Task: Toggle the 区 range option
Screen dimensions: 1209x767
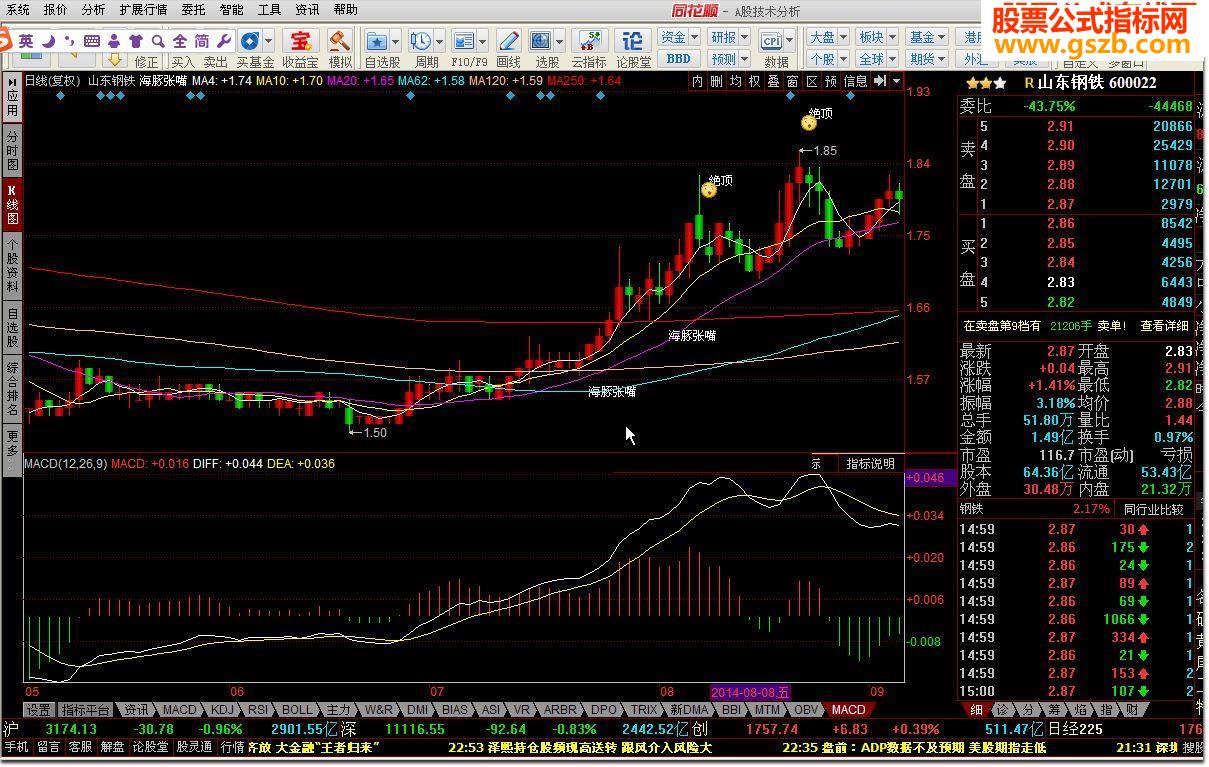Action: pos(812,81)
